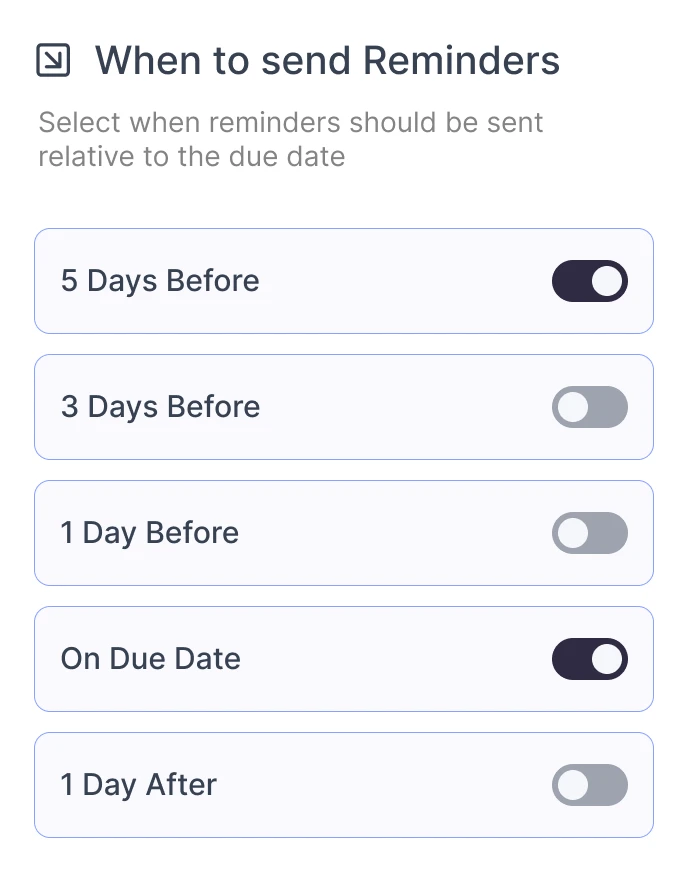This screenshot has height=888, width=684.
Task: Select the "3 Days Before" label text
Action: click(160, 407)
